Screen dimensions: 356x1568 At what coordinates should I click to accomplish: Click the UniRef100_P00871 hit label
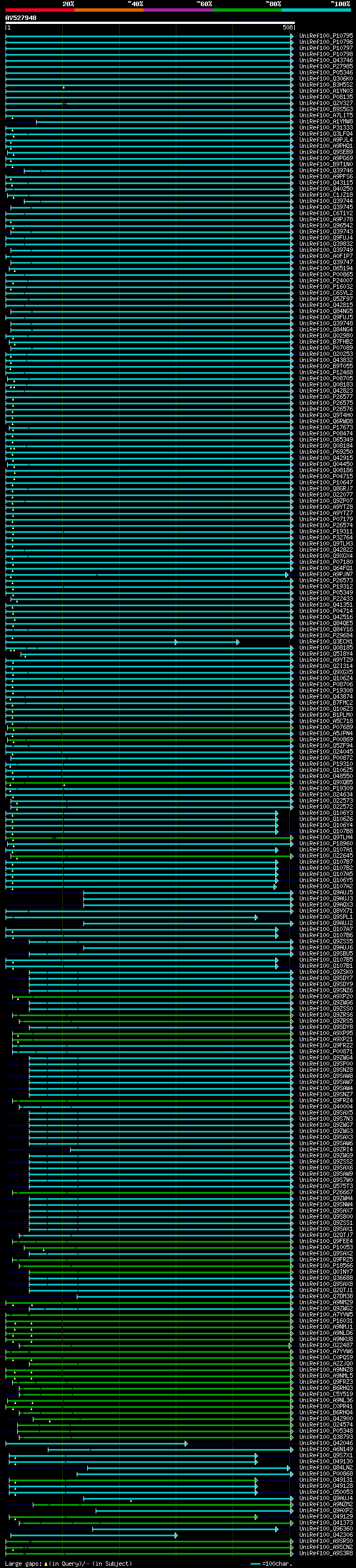click(326, 1052)
